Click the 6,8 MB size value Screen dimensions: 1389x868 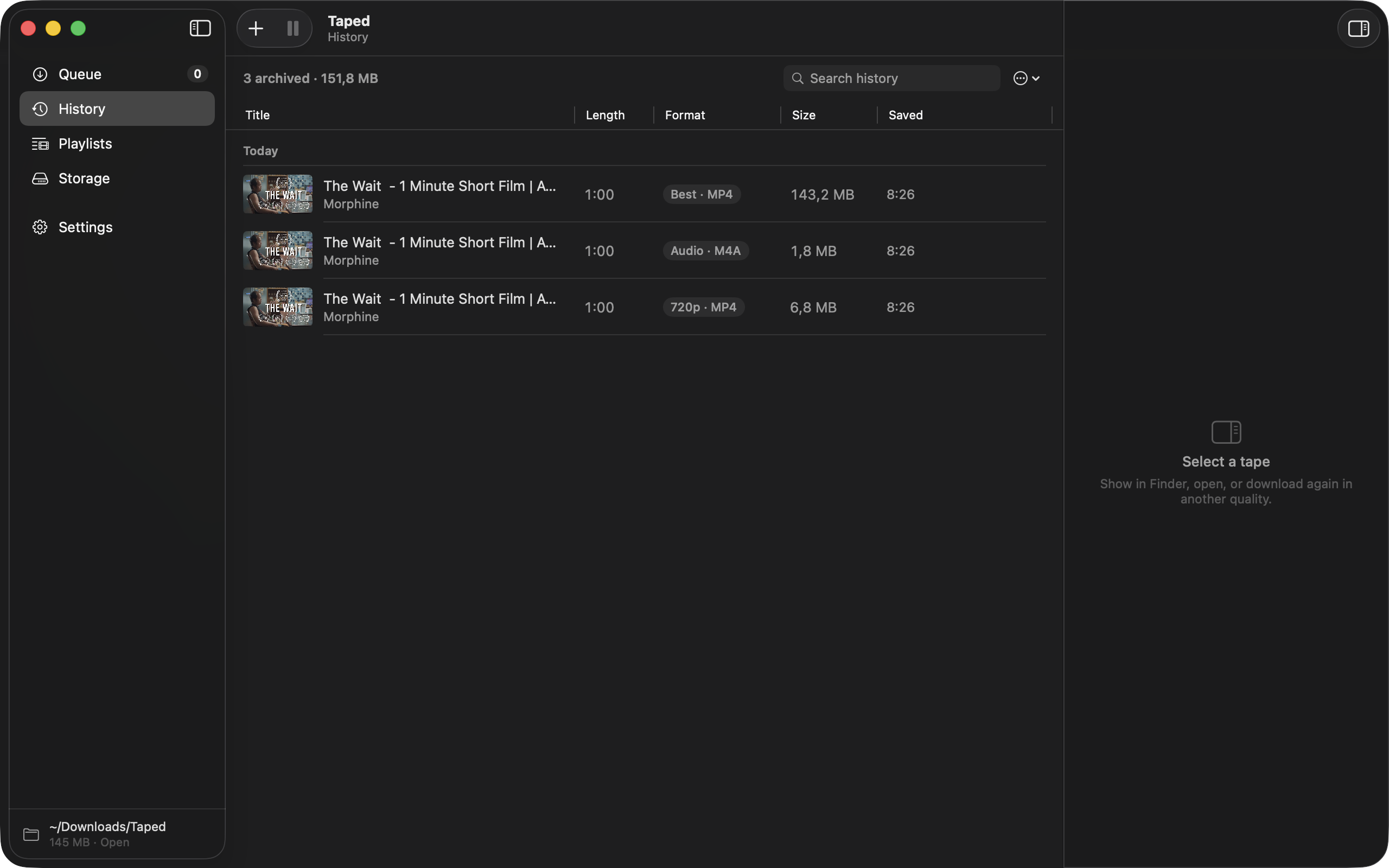coord(813,307)
